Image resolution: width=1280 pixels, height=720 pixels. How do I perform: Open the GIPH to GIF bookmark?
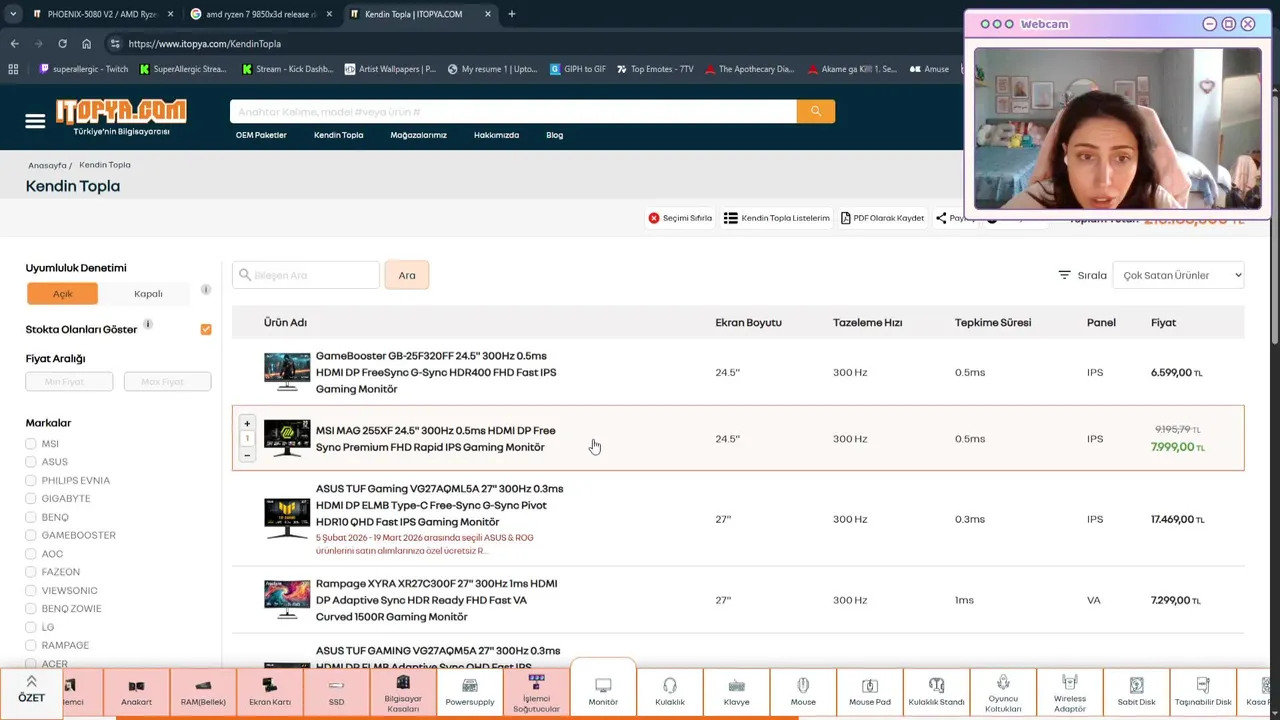coord(578,69)
